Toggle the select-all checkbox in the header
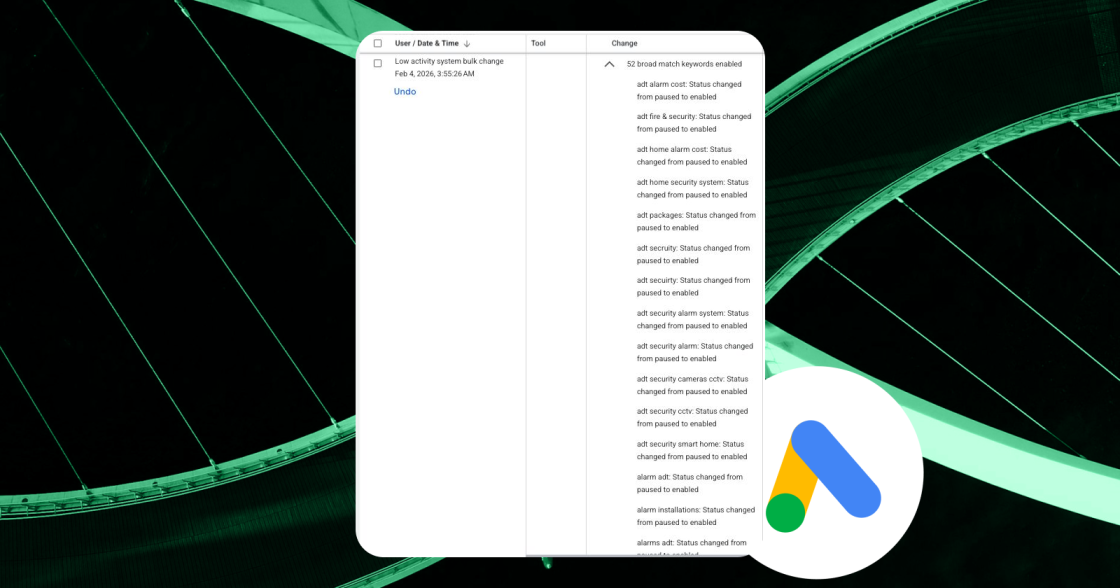The height and width of the screenshot is (588, 1120). 377,43
